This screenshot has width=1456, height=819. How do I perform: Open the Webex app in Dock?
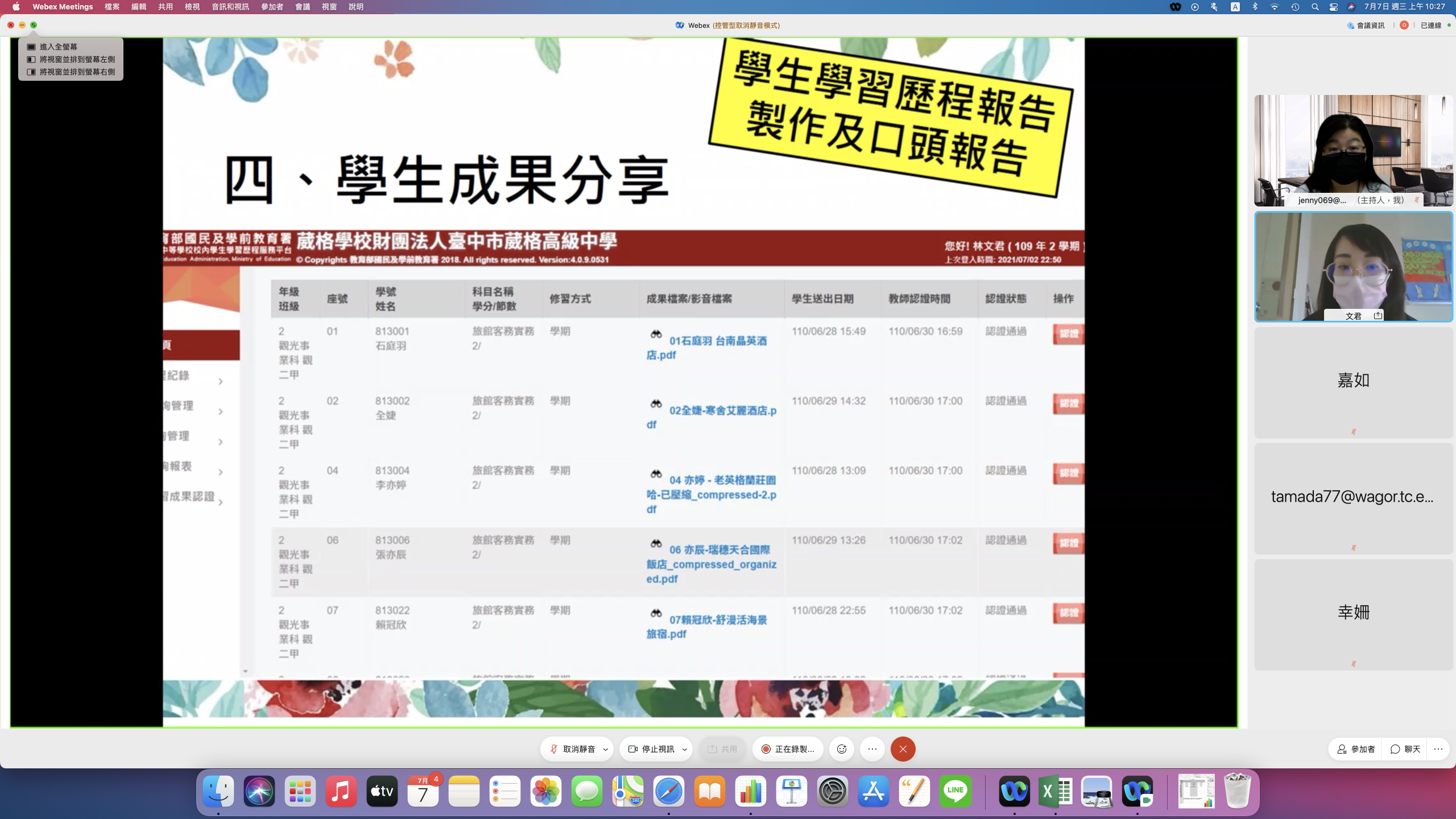(x=1014, y=791)
